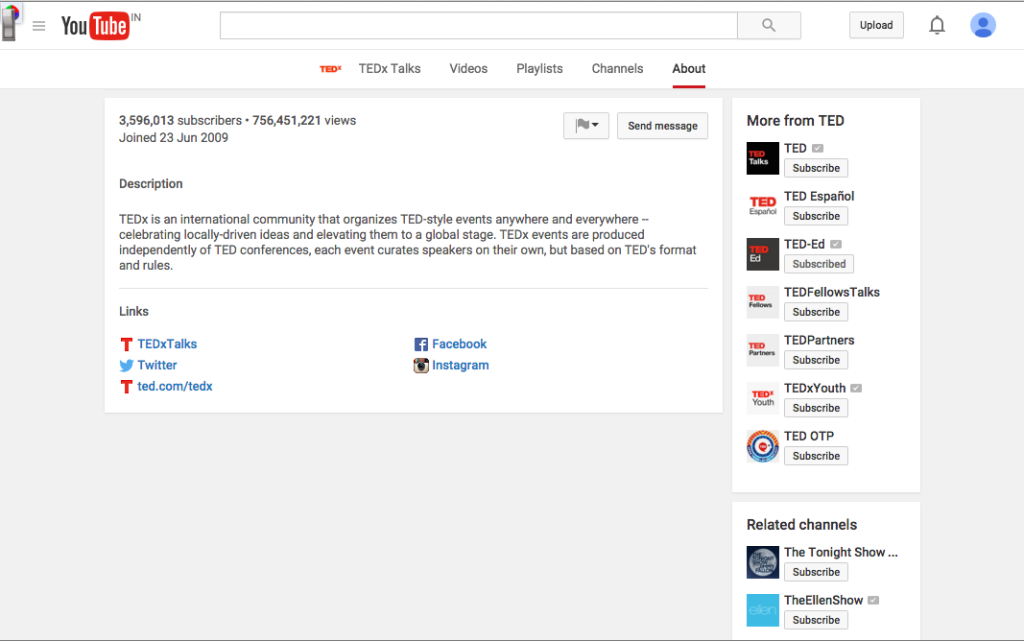Open the TED OTP channel thumbnail
This screenshot has width=1024, height=641.
click(763, 446)
